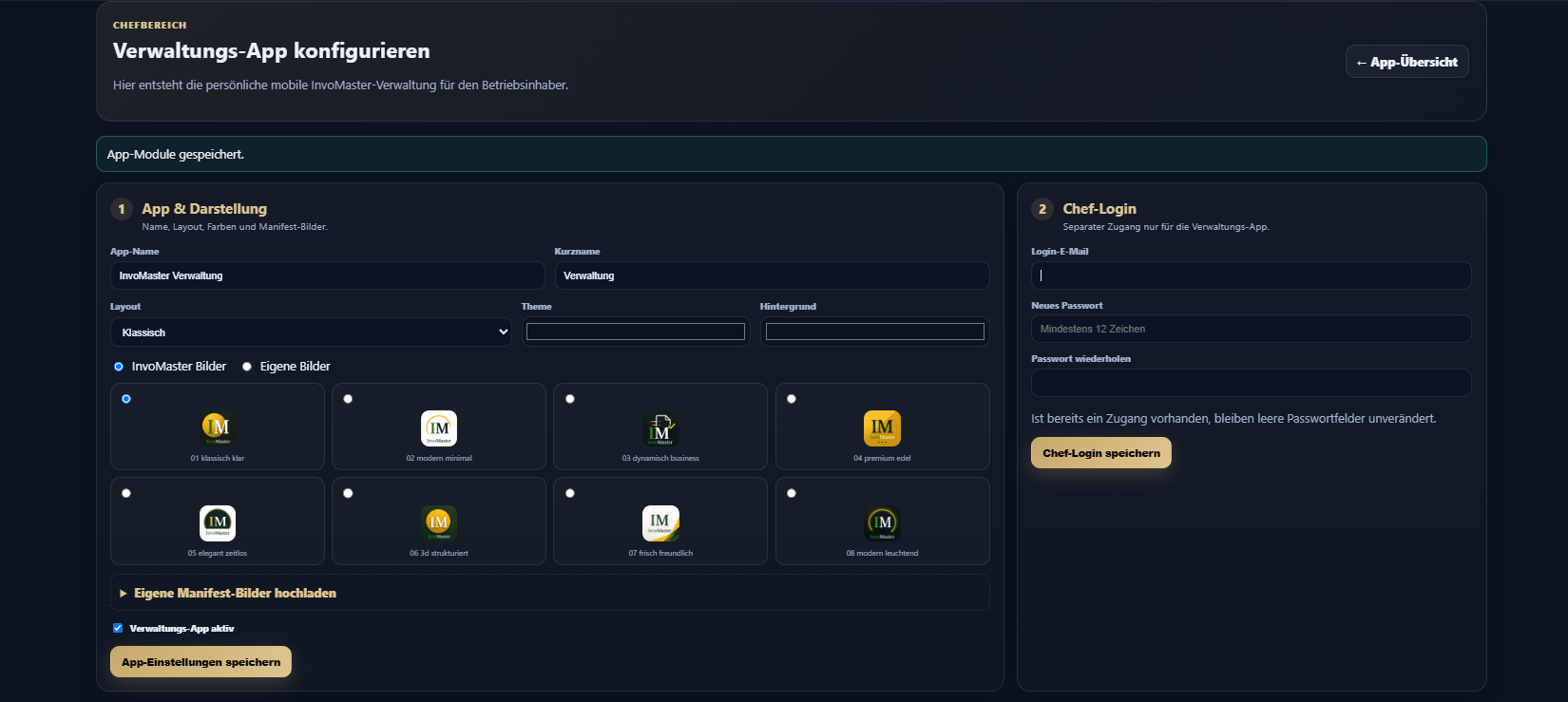1568x702 pixels.
Task: Focus the Passwort wiederholen field
Action: (1252, 383)
